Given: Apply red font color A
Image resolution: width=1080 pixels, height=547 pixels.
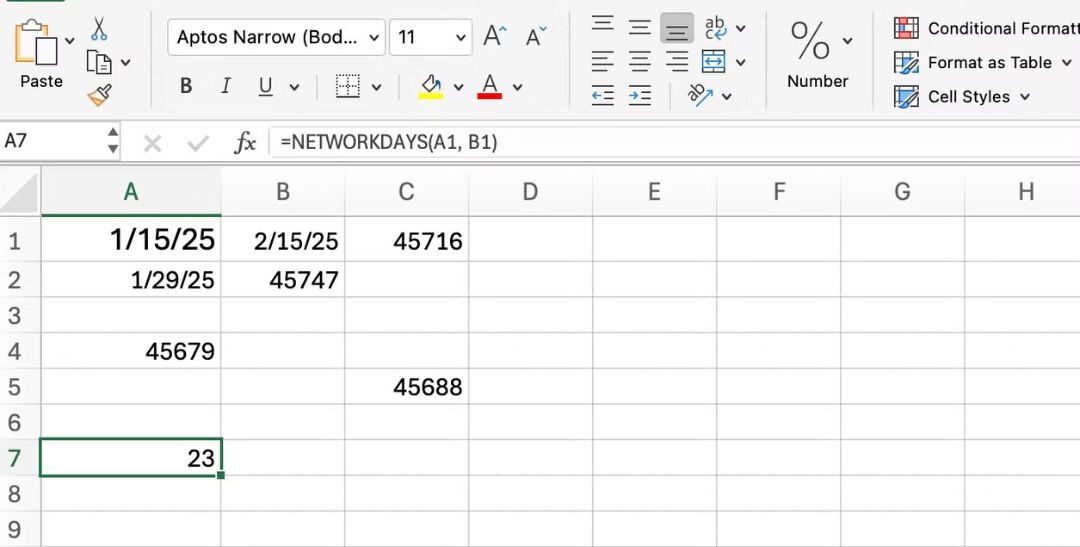Looking at the screenshot, I should (489, 87).
